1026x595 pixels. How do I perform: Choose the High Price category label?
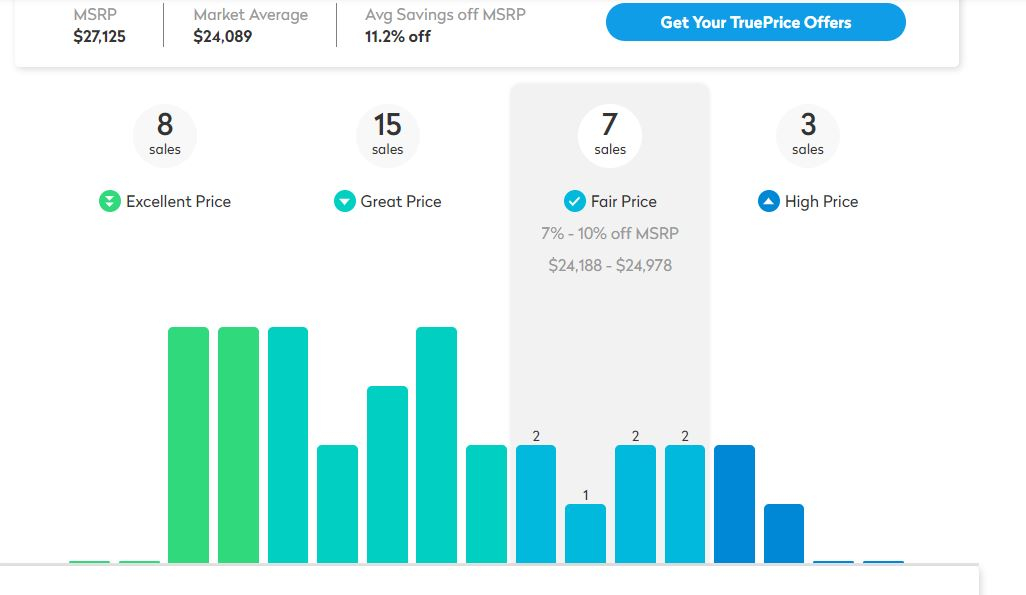(821, 202)
